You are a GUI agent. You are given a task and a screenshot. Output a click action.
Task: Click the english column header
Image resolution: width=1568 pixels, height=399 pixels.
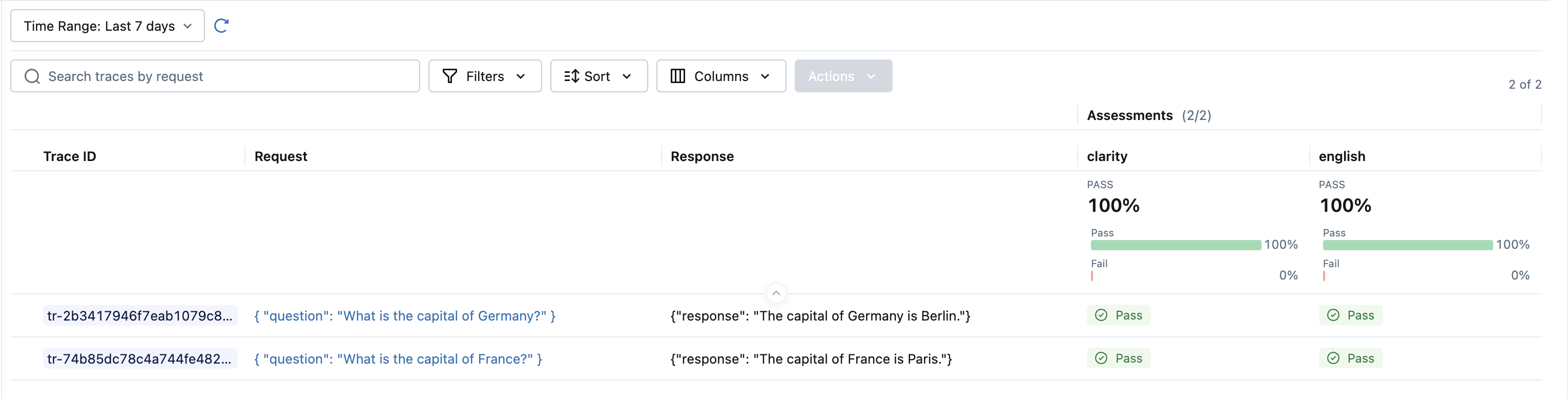click(x=1342, y=156)
